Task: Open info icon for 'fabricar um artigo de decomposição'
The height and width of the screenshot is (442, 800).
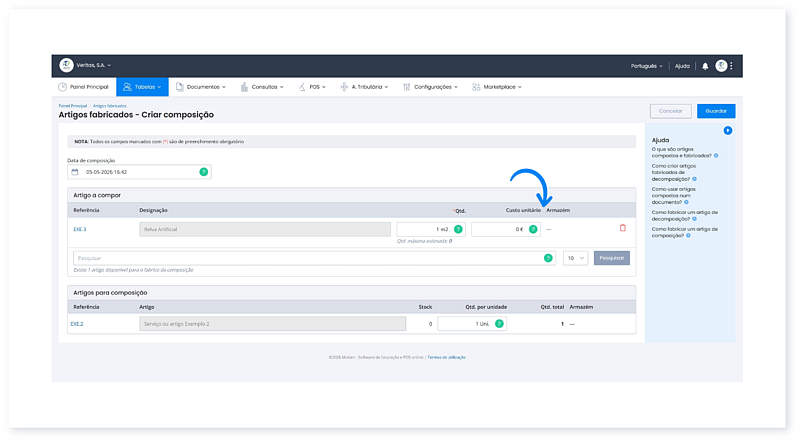Action: [x=694, y=219]
